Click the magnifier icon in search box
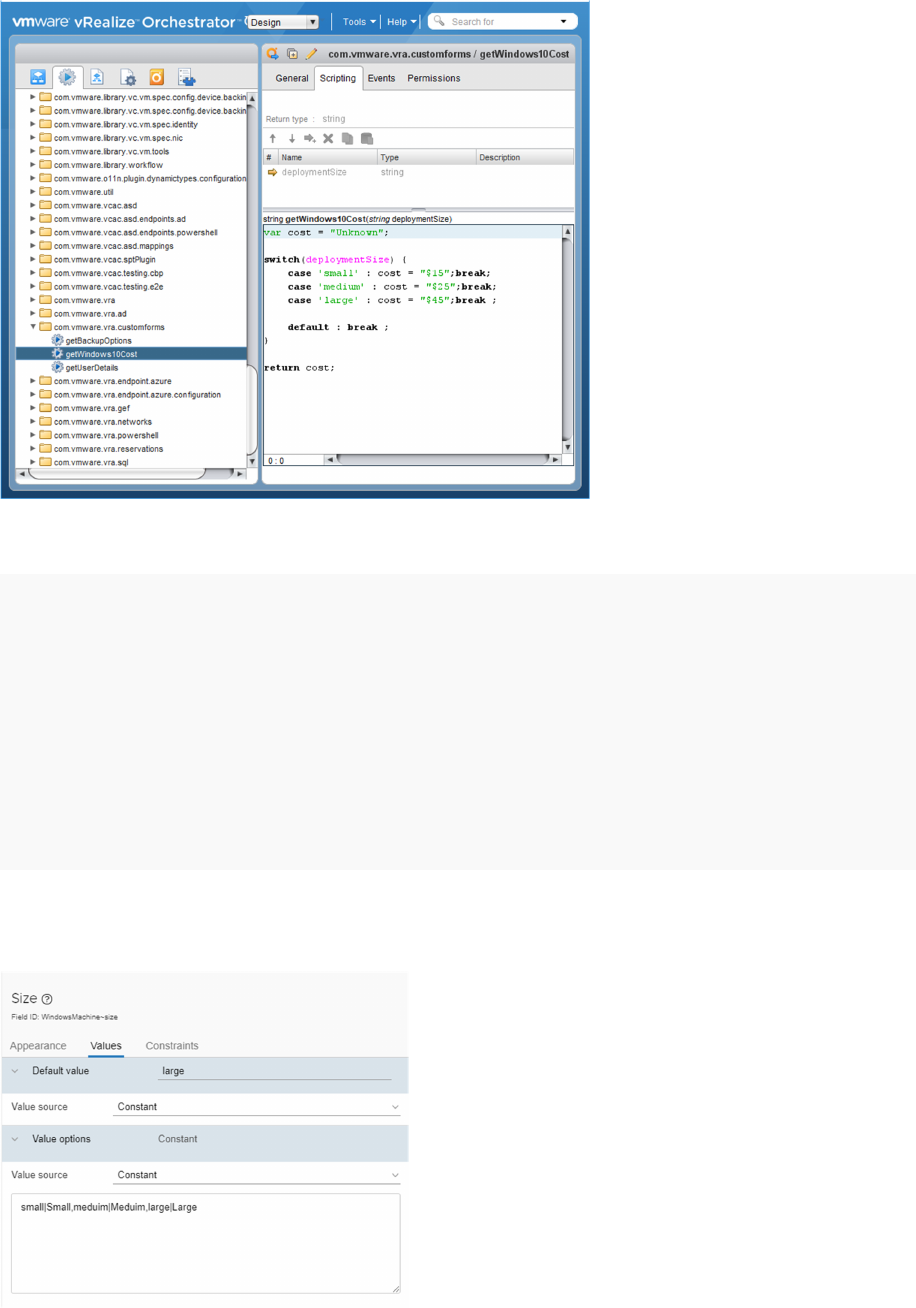Image resolution: width=916 pixels, height=1308 pixels. click(439, 20)
